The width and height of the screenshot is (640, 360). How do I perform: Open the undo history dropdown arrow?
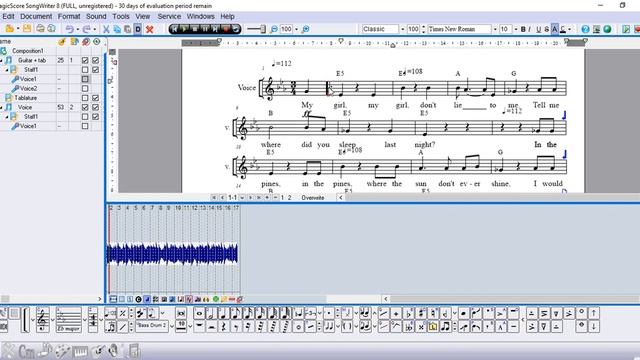tap(78, 29)
